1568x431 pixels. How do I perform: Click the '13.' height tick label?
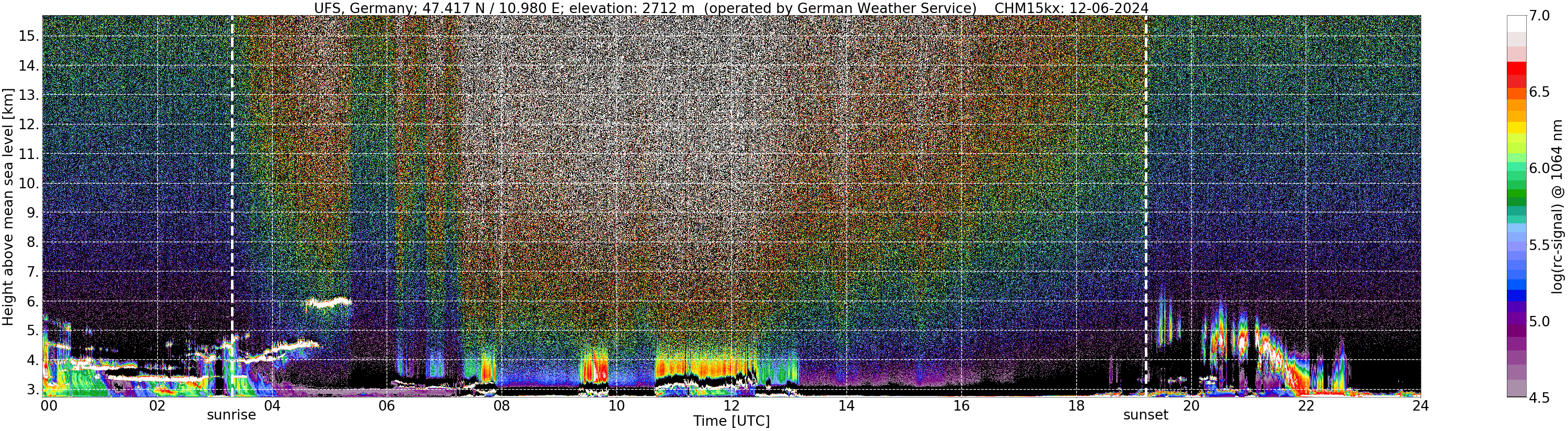[29, 95]
